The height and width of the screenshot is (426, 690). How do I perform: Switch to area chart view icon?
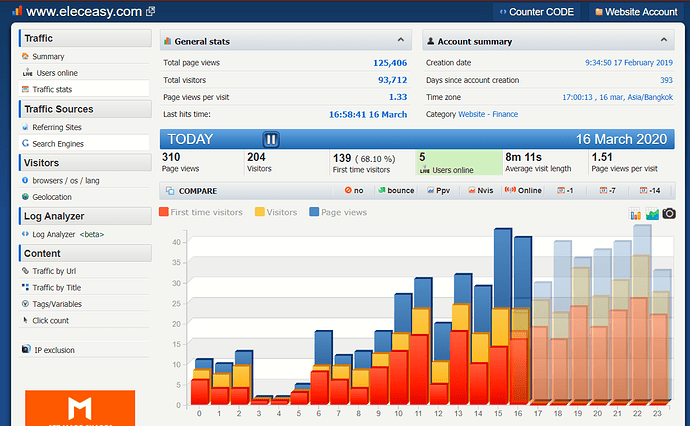(x=652, y=214)
